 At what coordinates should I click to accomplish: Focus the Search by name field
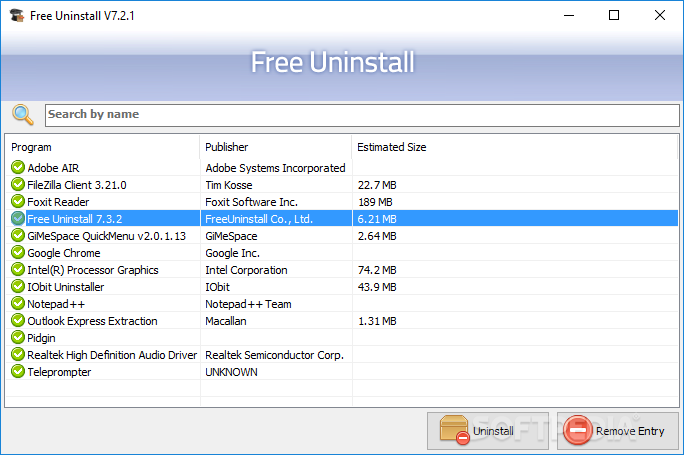coord(362,115)
